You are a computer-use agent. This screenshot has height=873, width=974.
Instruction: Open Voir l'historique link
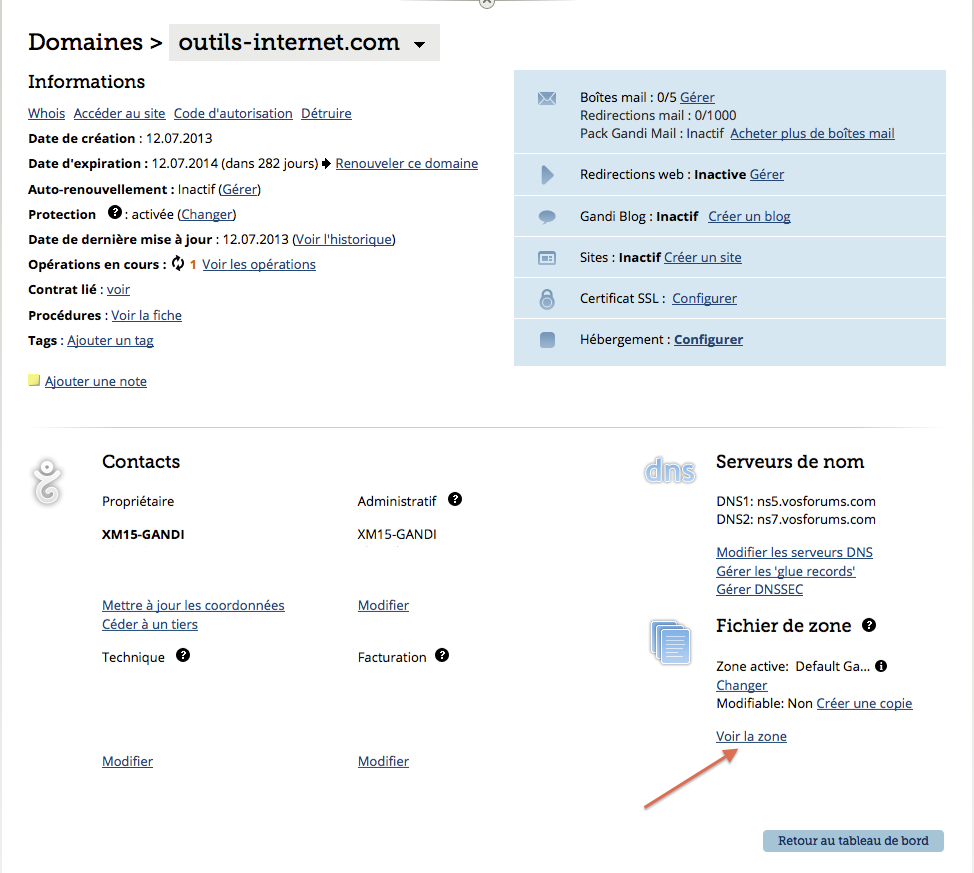344,239
